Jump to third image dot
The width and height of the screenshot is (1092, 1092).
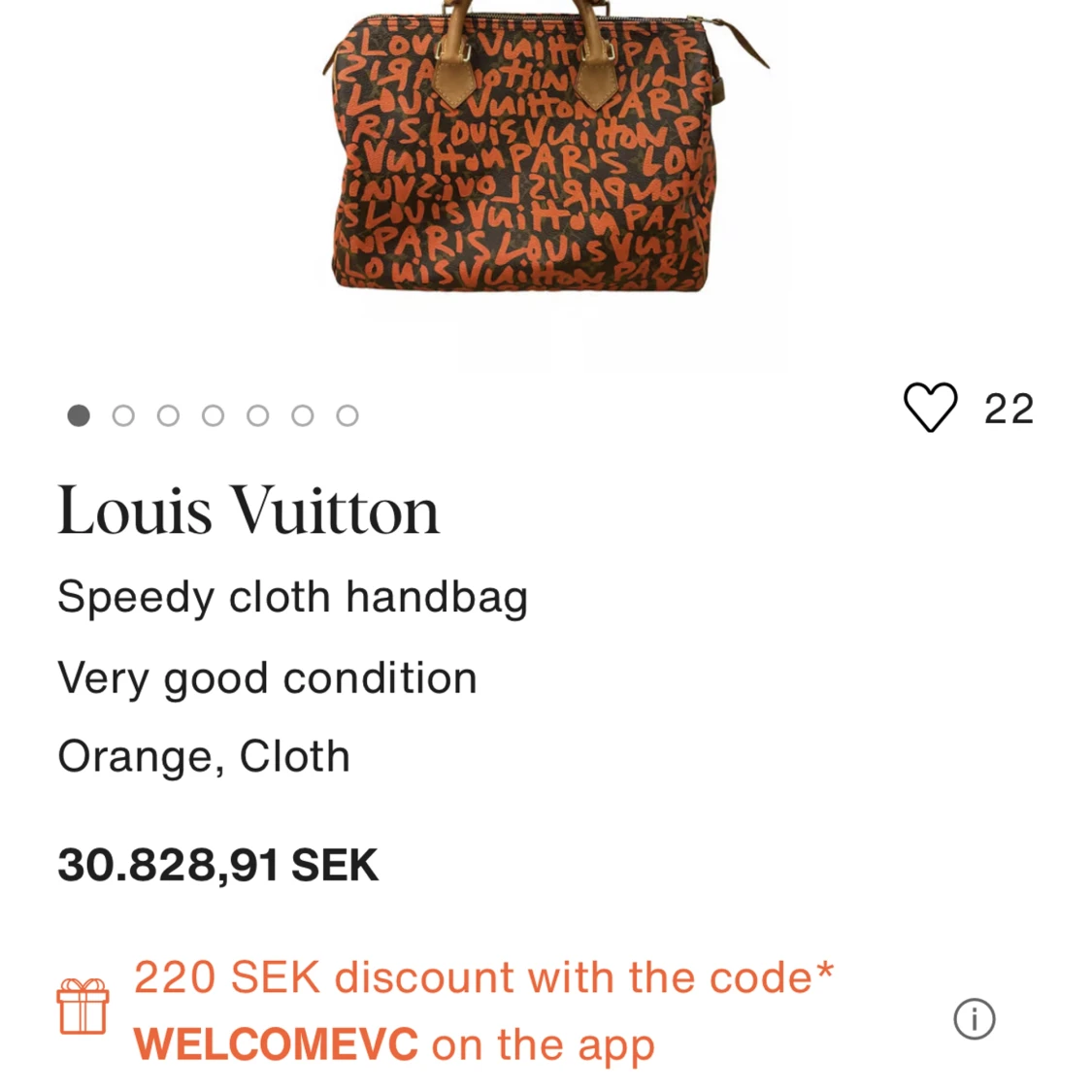[x=168, y=415]
